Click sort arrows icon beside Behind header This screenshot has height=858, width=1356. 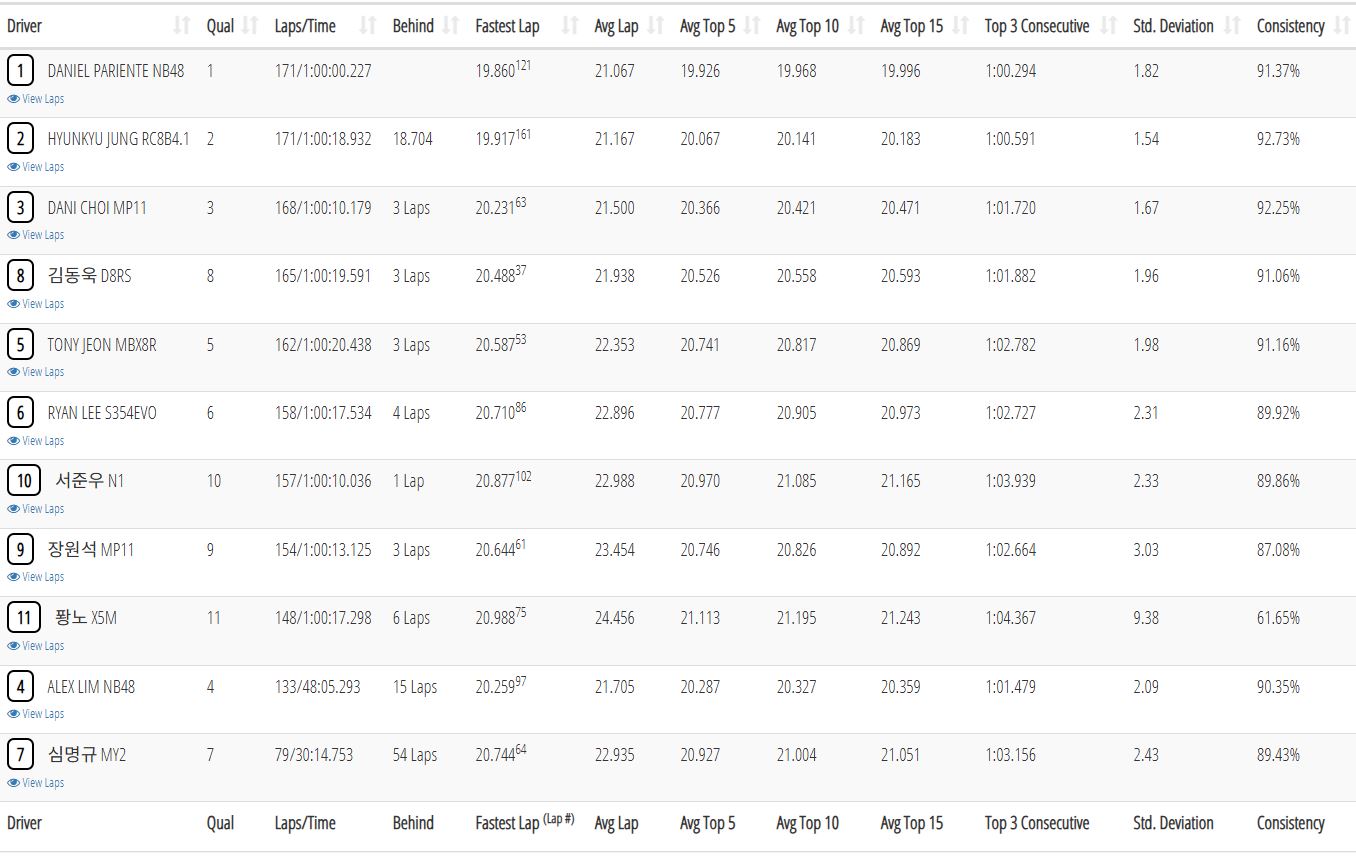tap(450, 26)
